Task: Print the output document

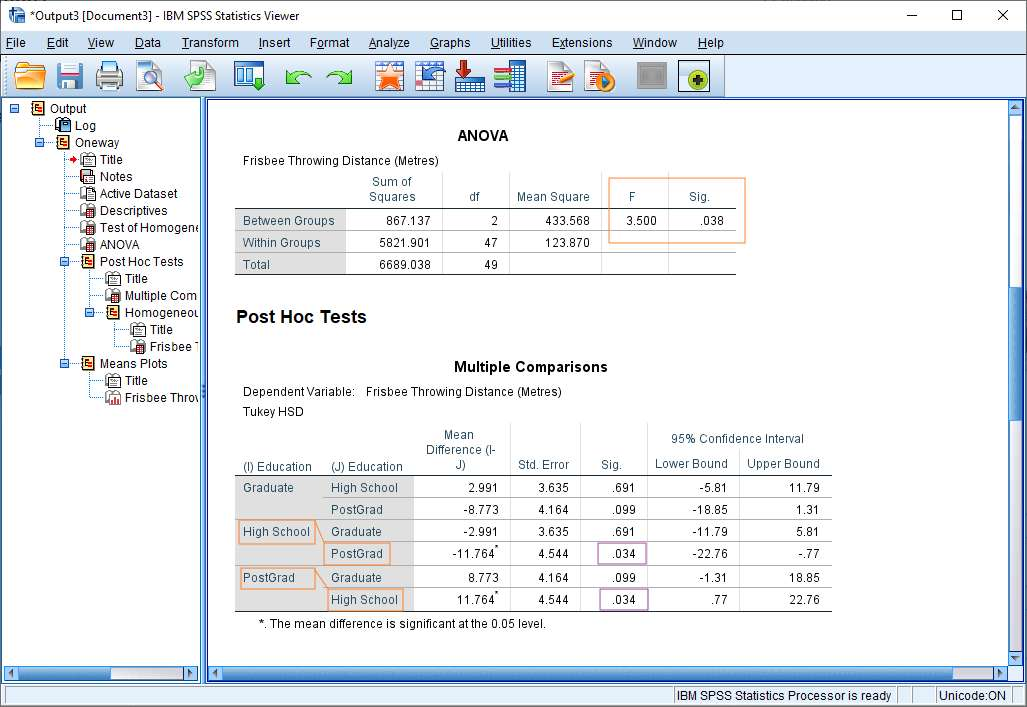Action: 108,75
